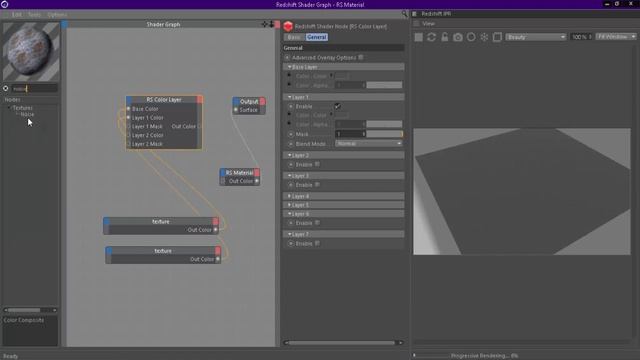Click Layer 1 Color input port
Viewport: 640px width, 360px height.
[x=129, y=118]
